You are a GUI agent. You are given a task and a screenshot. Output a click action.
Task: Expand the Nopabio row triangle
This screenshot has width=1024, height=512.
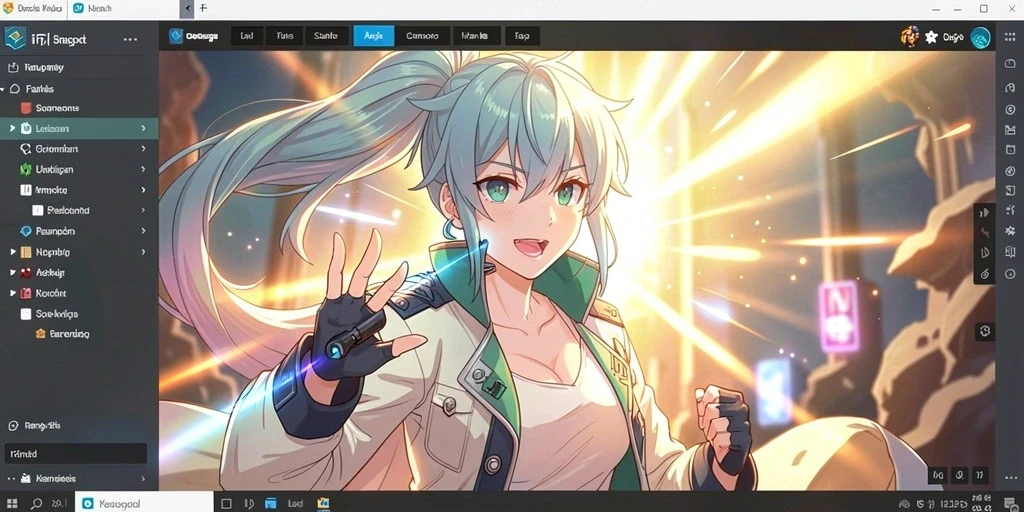tap(12, 251)
